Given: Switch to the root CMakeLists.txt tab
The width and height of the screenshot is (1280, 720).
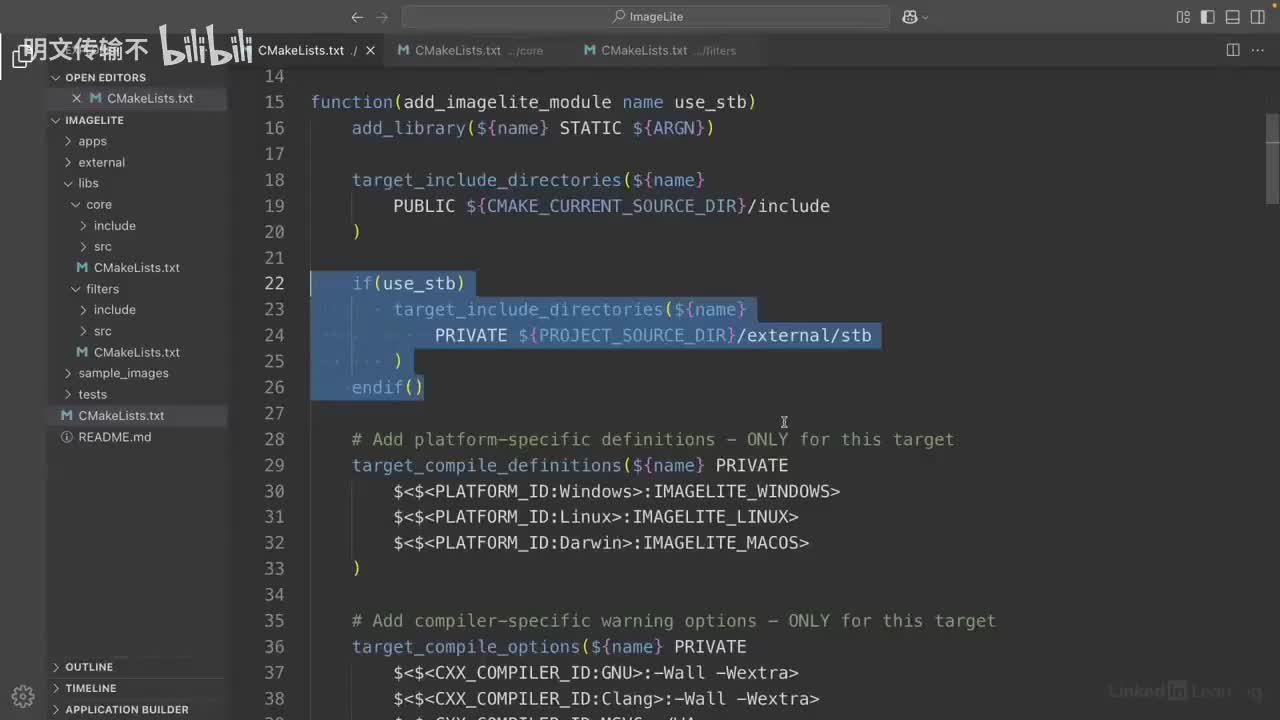Looking at the screenshot, I should coord(301,50).
